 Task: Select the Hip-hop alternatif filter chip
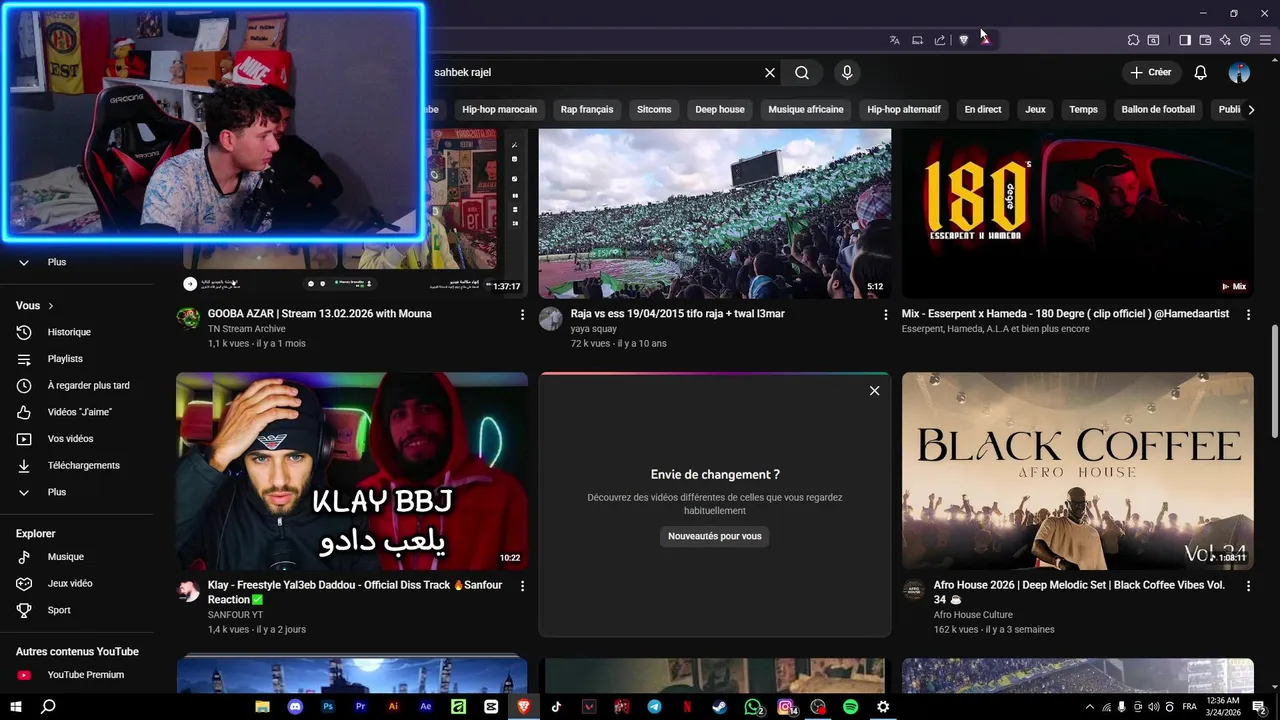pos(904,109)
